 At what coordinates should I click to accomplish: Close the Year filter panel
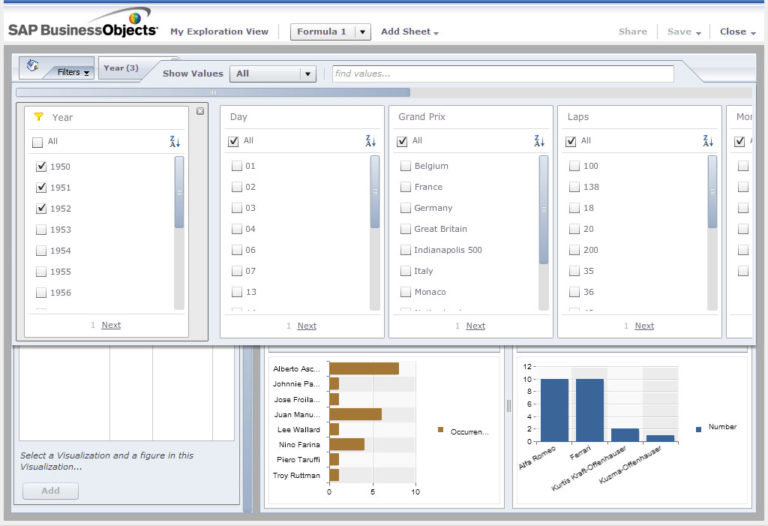200,111
